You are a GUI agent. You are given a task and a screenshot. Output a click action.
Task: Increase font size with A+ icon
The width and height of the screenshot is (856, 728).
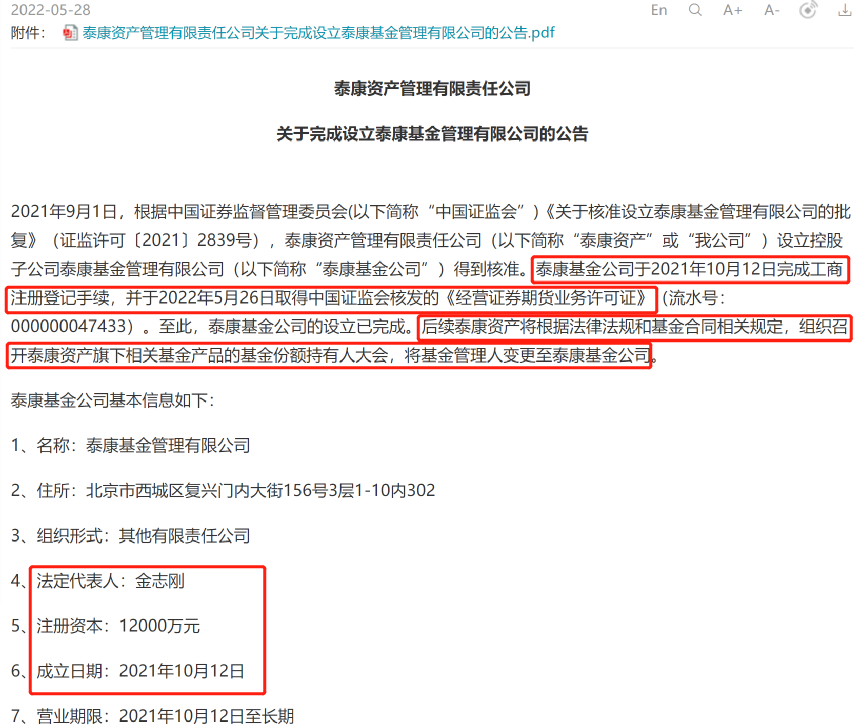(733, 10)
